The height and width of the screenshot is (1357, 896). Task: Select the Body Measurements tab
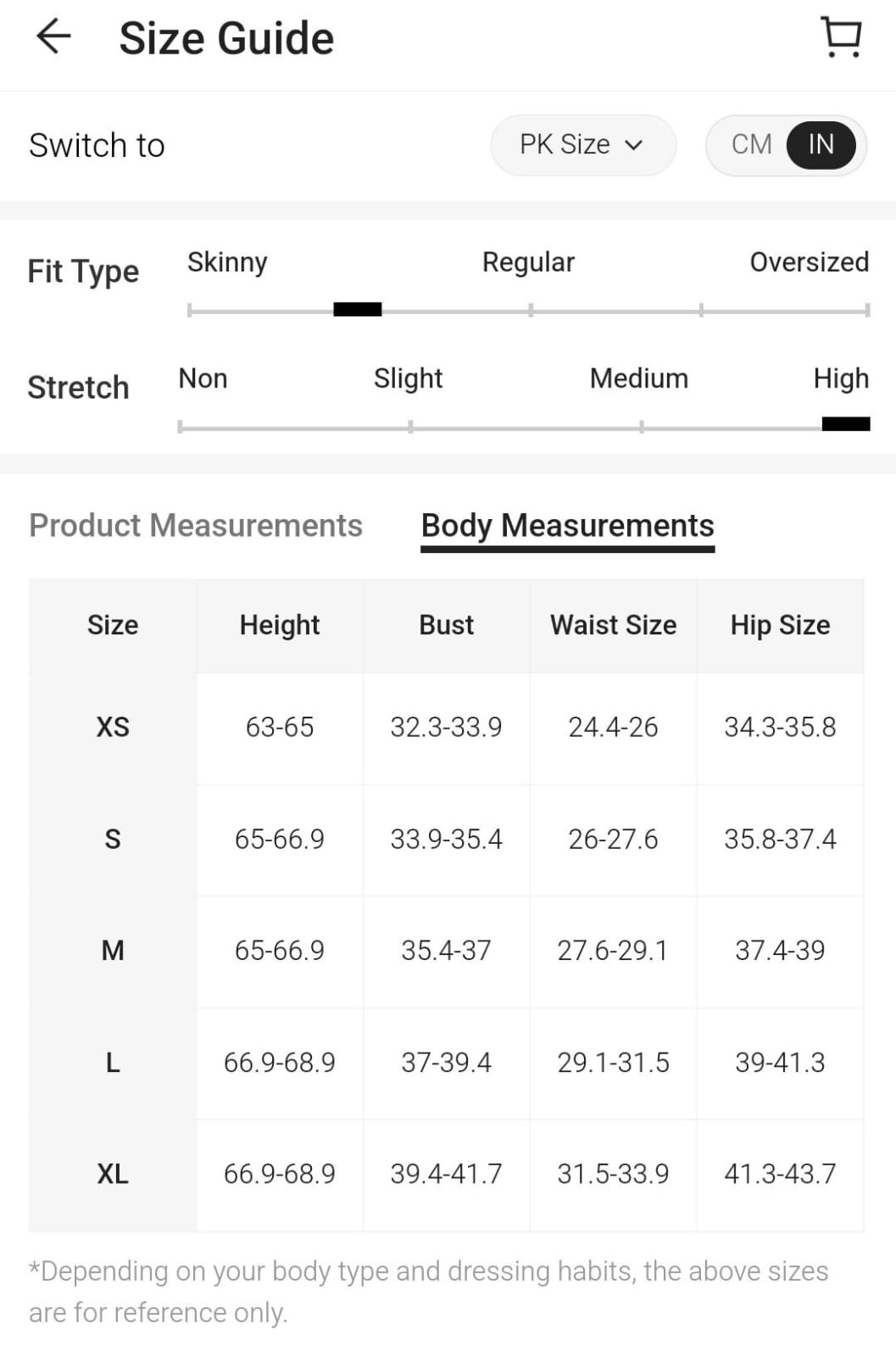click(567, 526)
